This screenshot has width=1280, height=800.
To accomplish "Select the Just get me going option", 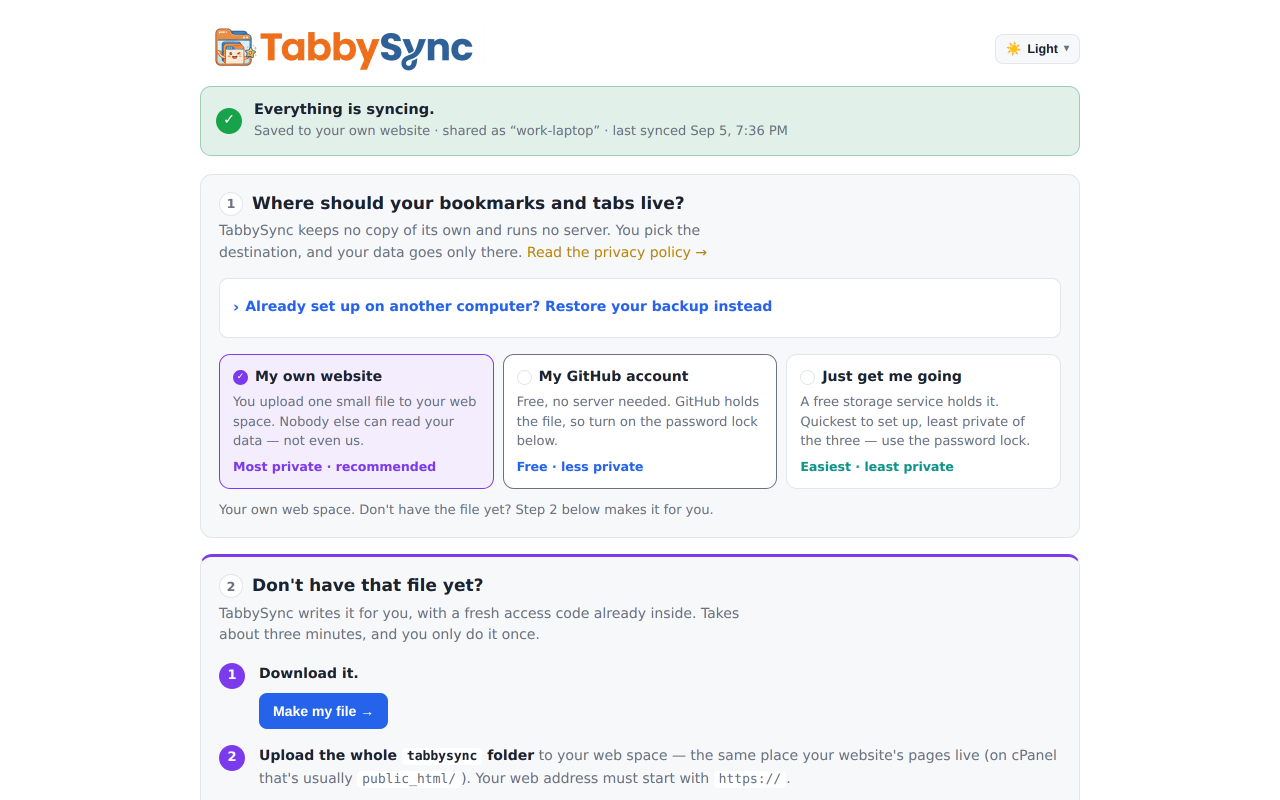I will point(923,421).
